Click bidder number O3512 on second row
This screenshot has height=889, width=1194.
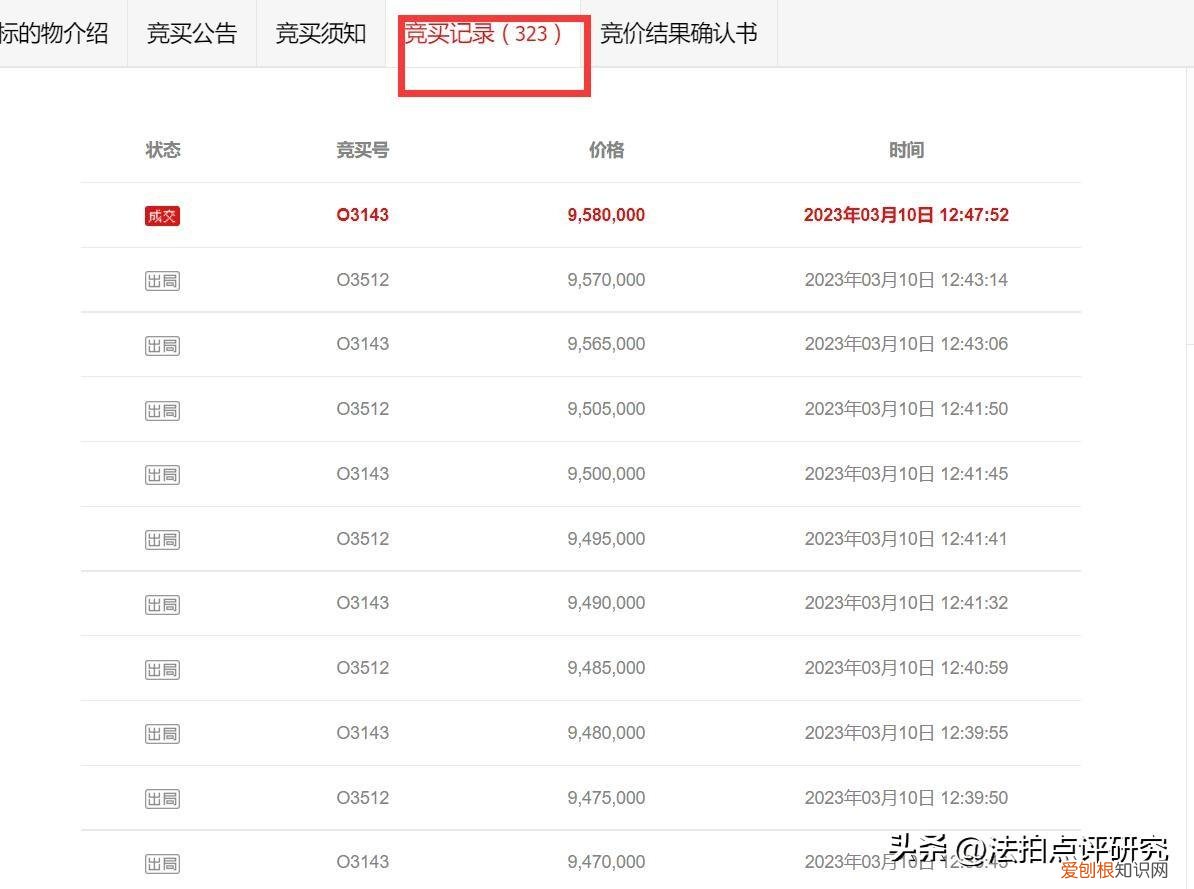pos(362,280)
